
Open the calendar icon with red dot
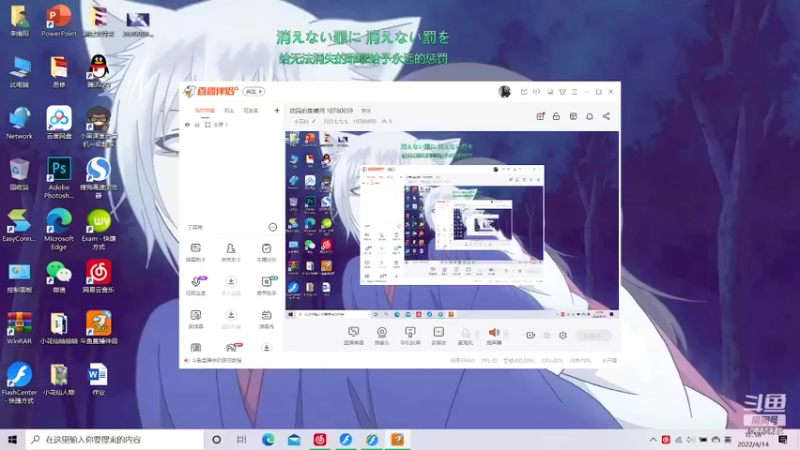click(540, 116)
